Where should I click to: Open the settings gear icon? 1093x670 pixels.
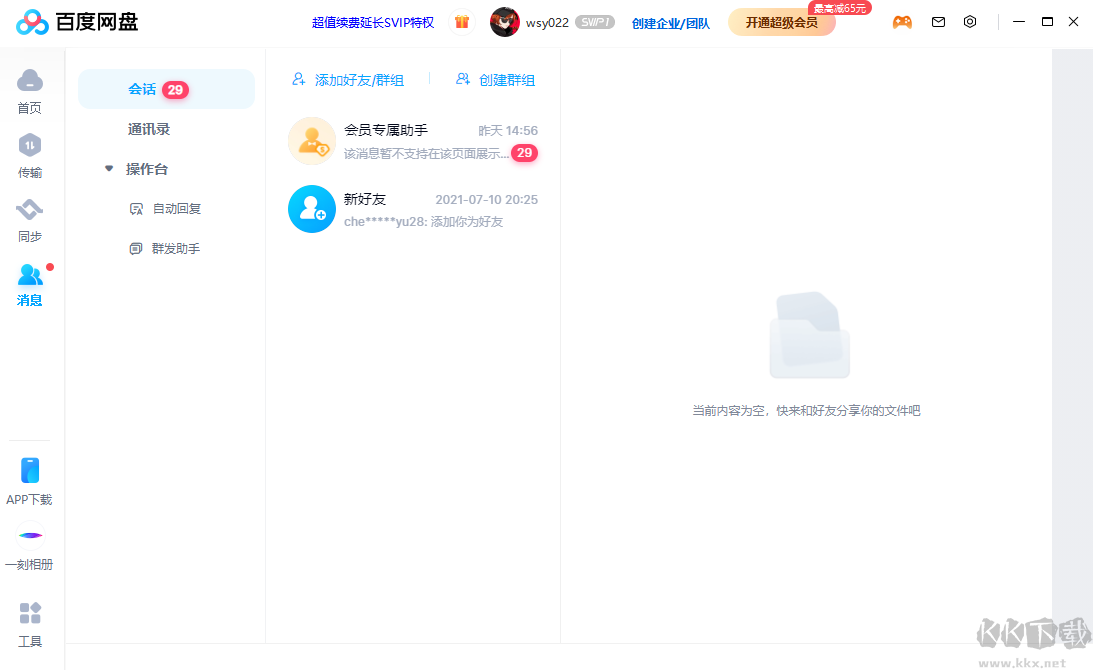point(970,21)
